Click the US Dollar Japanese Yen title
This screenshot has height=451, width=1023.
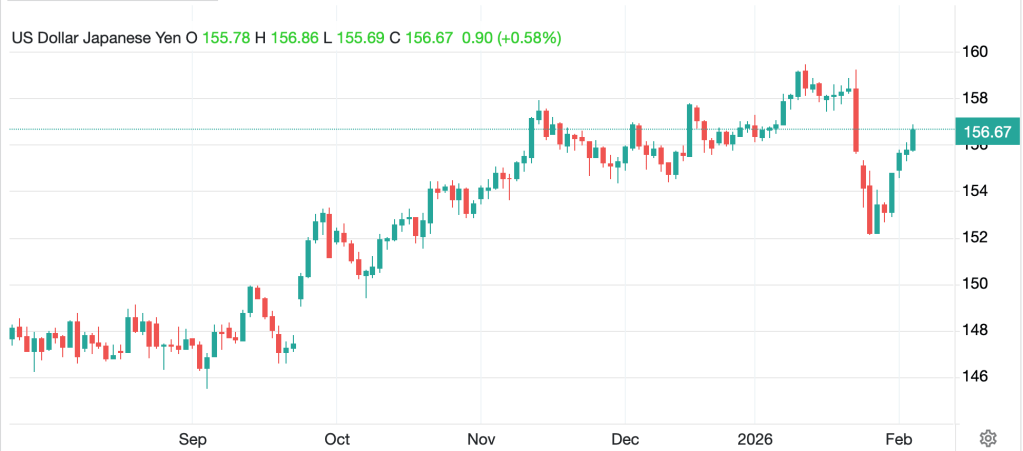coord(97,38)
